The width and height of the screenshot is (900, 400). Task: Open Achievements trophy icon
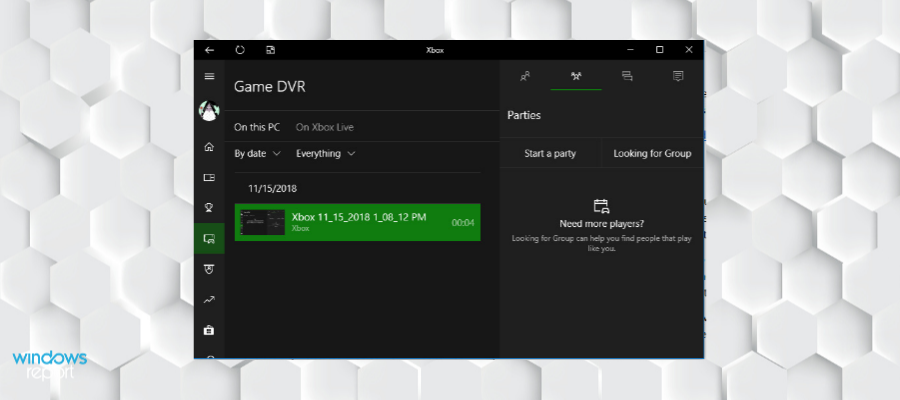[x=210, y=207]
